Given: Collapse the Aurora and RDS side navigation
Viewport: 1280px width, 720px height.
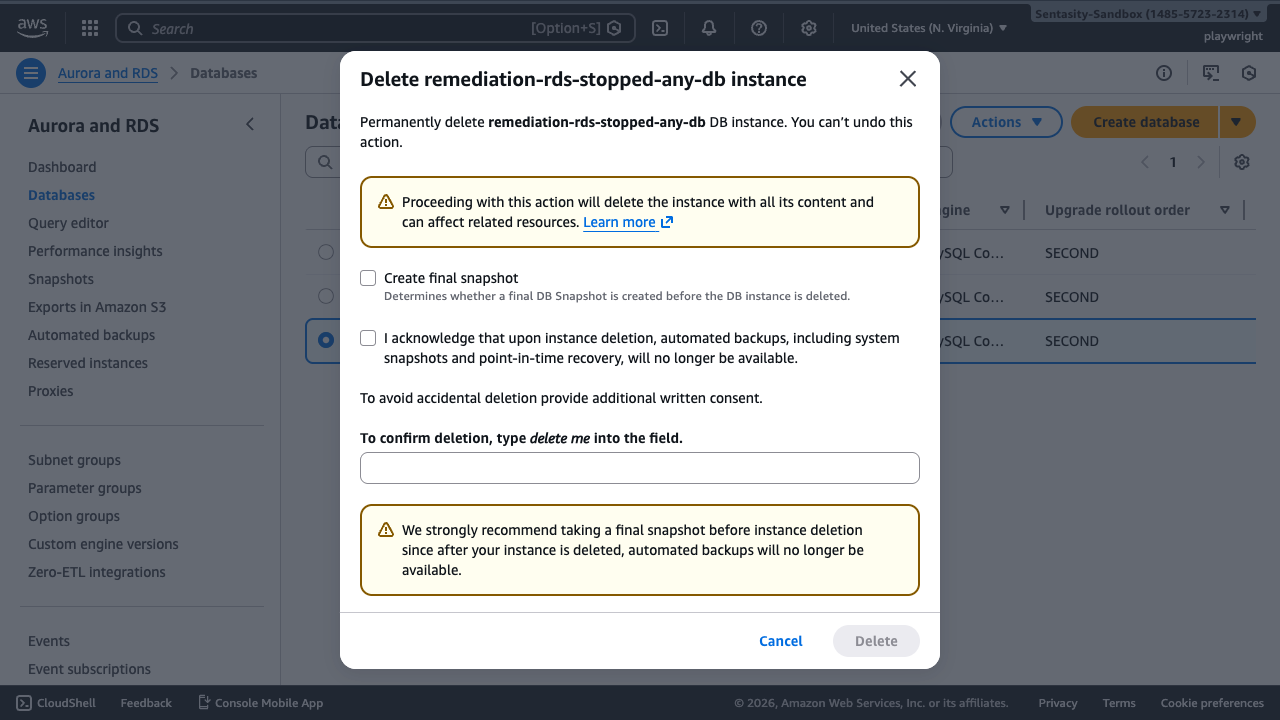Looking at the screenshot, I should (249, 124).
